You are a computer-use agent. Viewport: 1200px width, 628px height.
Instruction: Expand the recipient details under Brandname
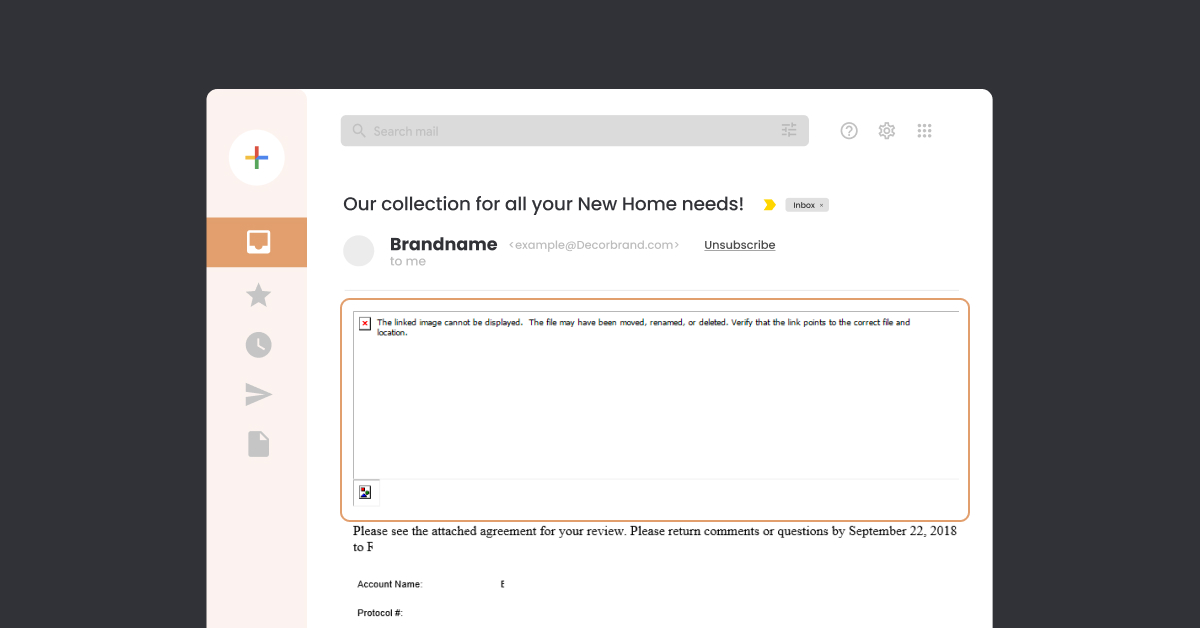(x=407, y=261)
